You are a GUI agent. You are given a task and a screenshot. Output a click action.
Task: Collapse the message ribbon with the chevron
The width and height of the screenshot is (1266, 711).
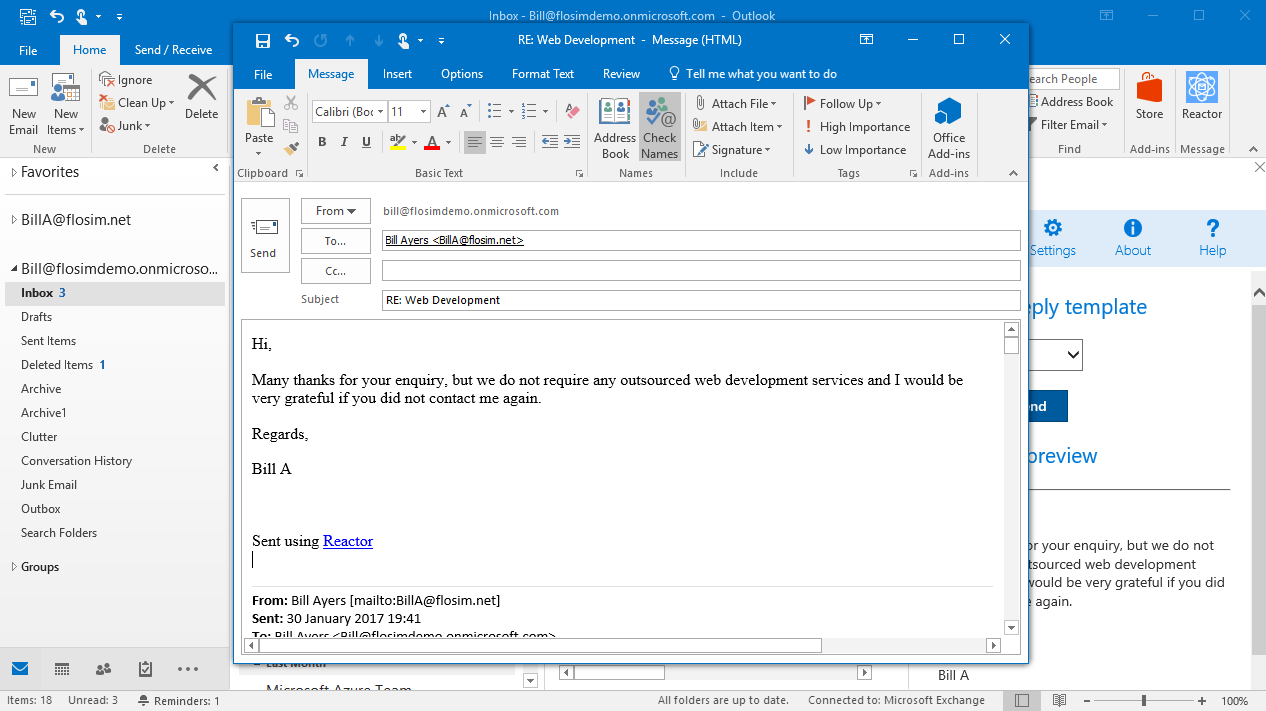point(1013,173)
